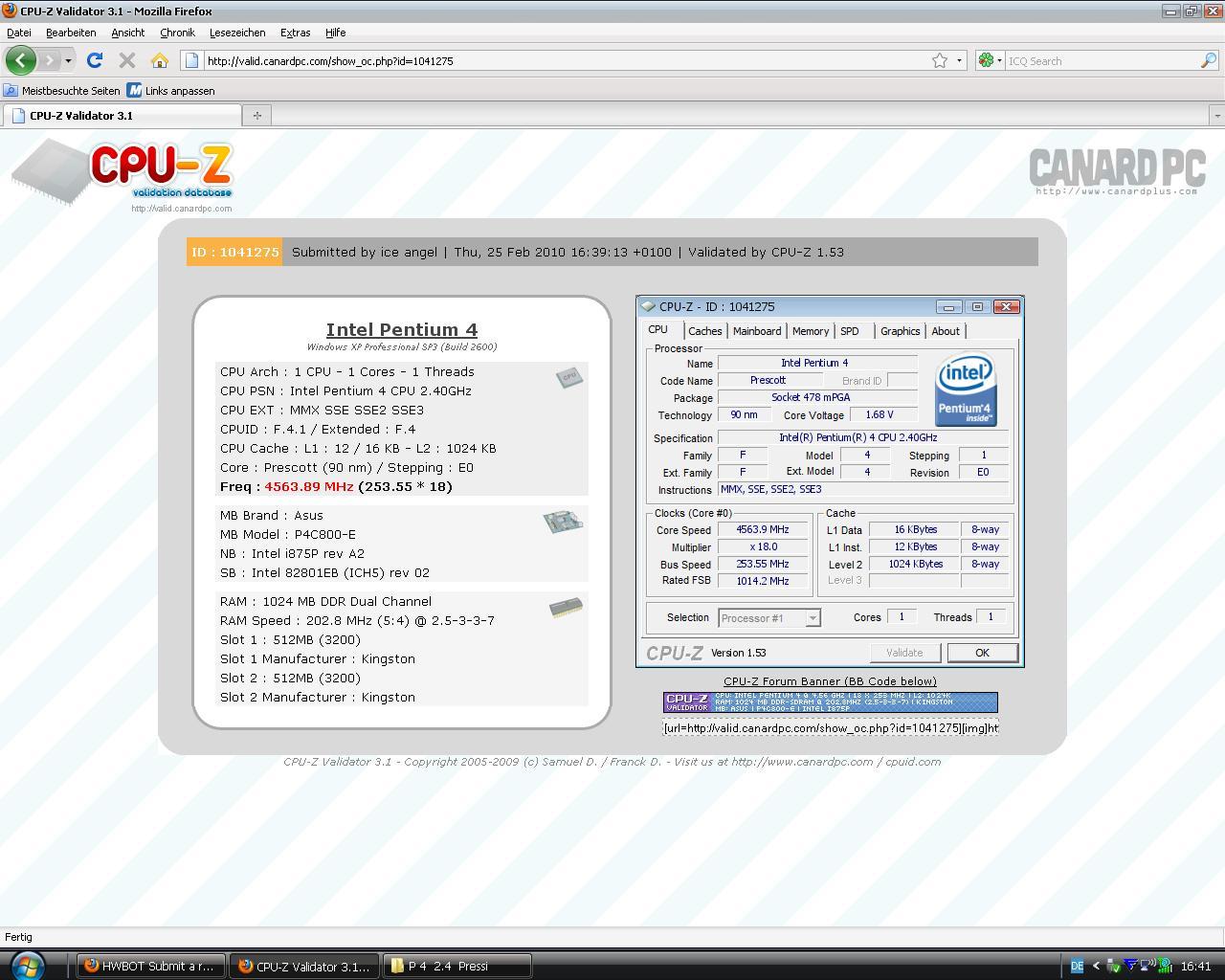Click the orange ID : 1041275 badge
This screenshot has height=980, width=1225.
click(234, 252)
